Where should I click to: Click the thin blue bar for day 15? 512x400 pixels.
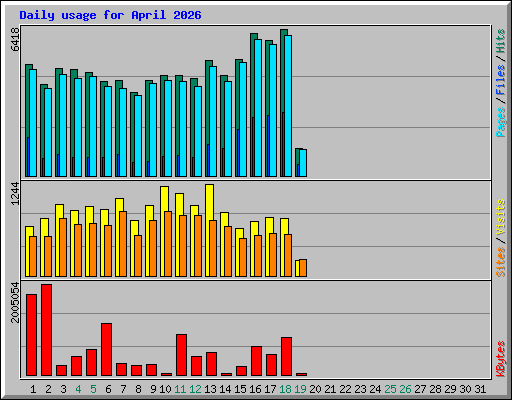pos(238,153)
